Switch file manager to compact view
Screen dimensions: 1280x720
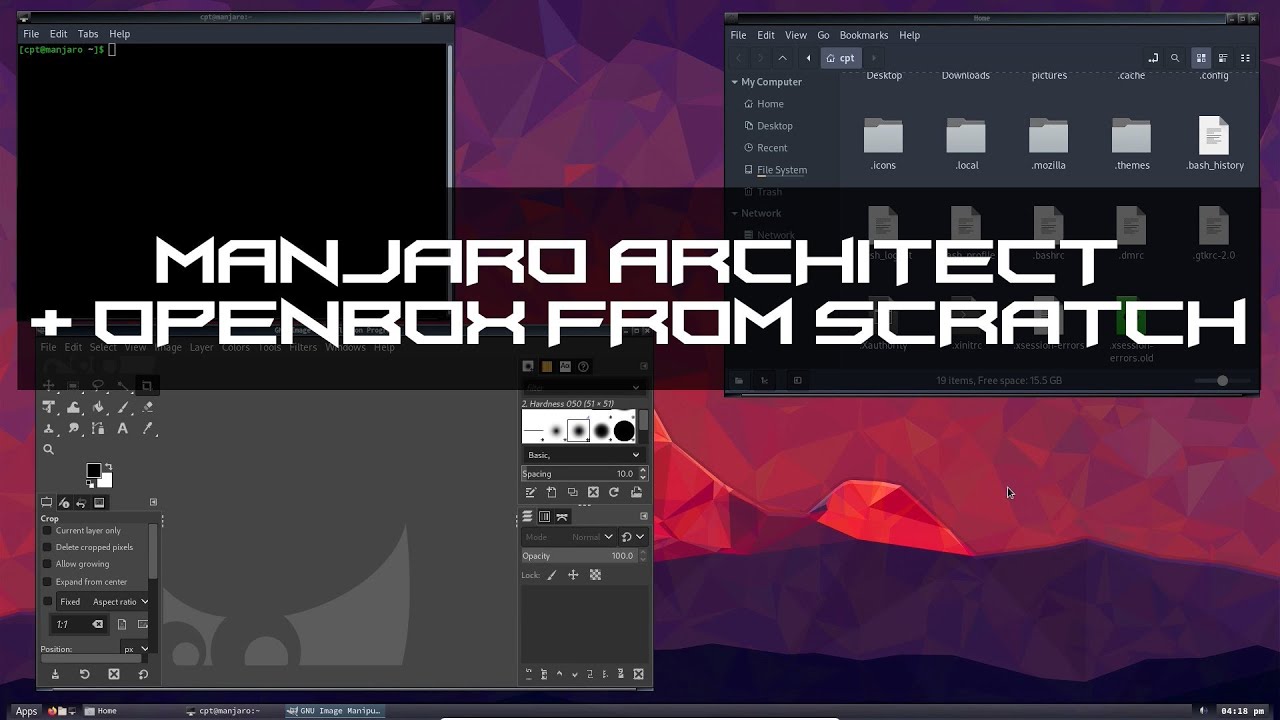point(1245,58)
